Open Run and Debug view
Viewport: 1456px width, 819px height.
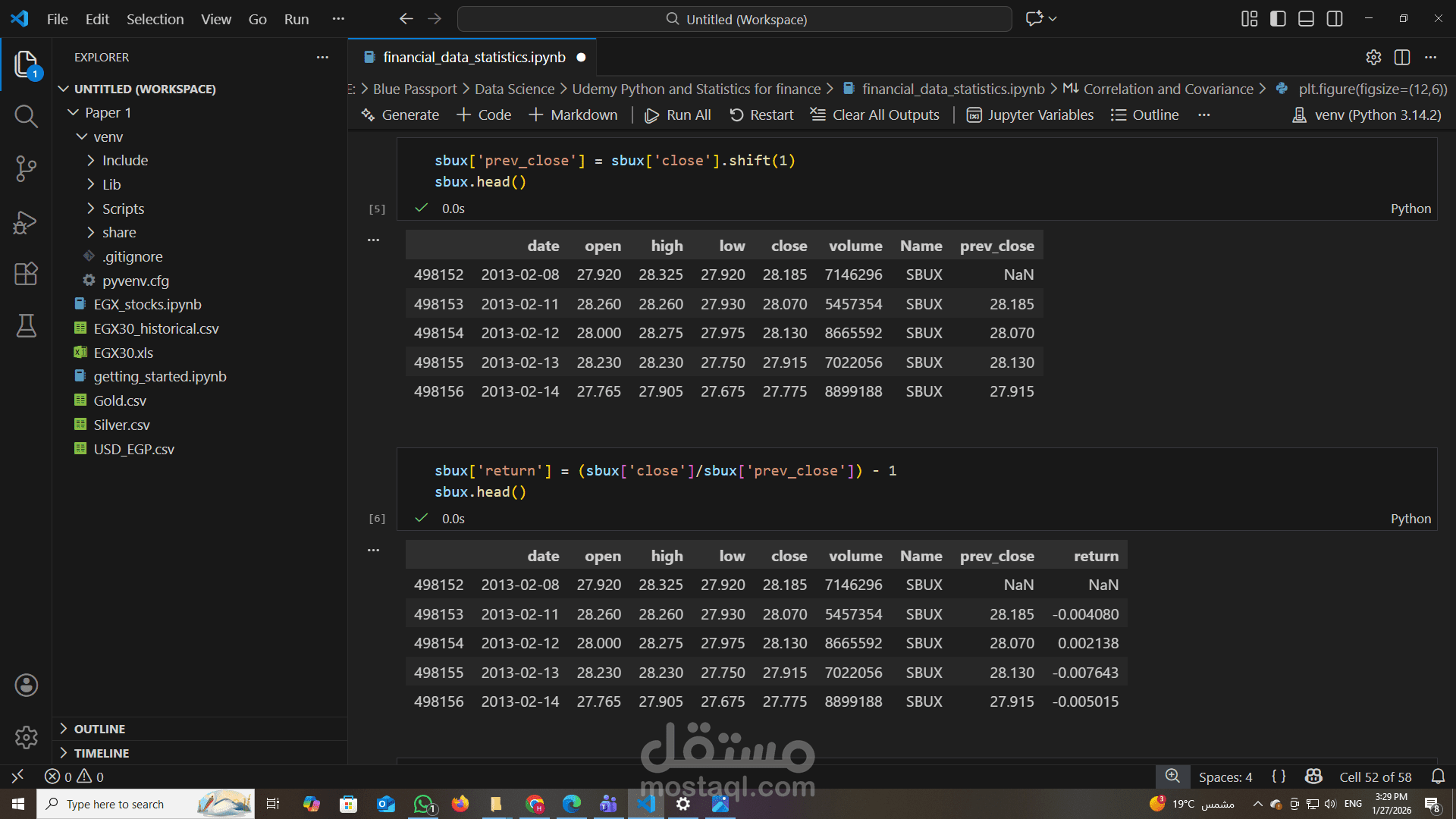[x=26, y=222]
